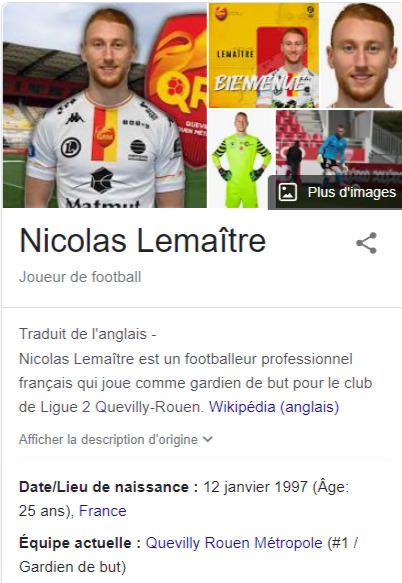The width and height of the screenshot is (402, 583).
Task: Follow the Wikipédia (anglais) link
Action: tap(274, 407)
